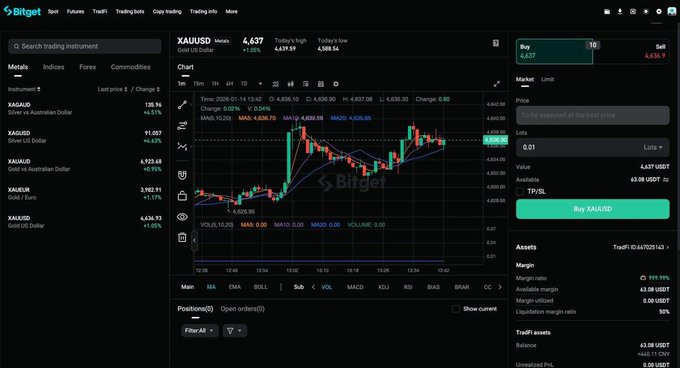The height and width of the screenshot is (368, 680).
Task: Open the guide icon right of Today's low
Action: [496, 43]
